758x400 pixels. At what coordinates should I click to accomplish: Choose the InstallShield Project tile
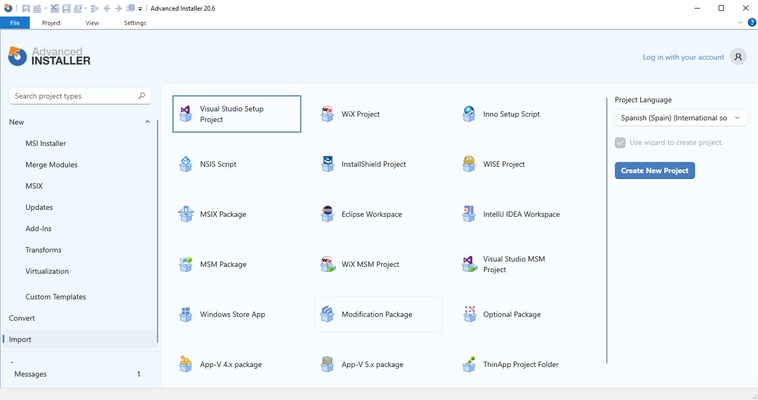tap(378, 164)
